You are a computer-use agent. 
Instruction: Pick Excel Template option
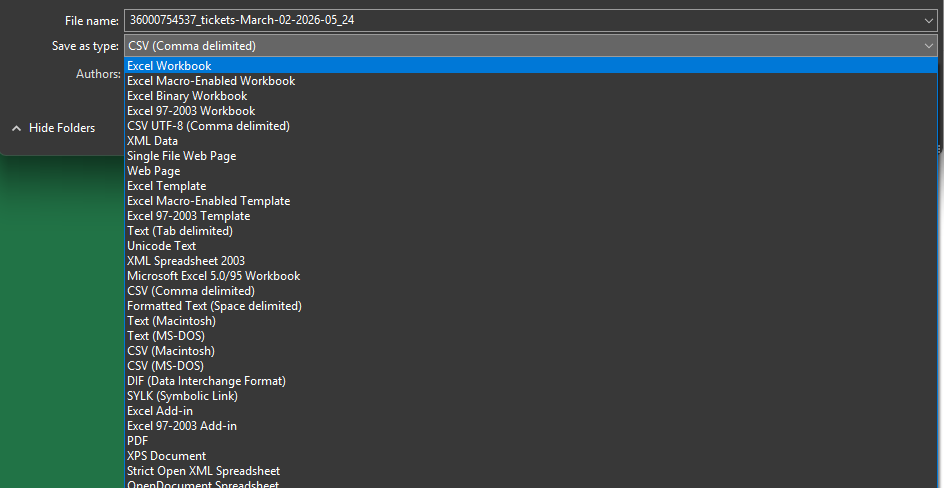point(530,186)
